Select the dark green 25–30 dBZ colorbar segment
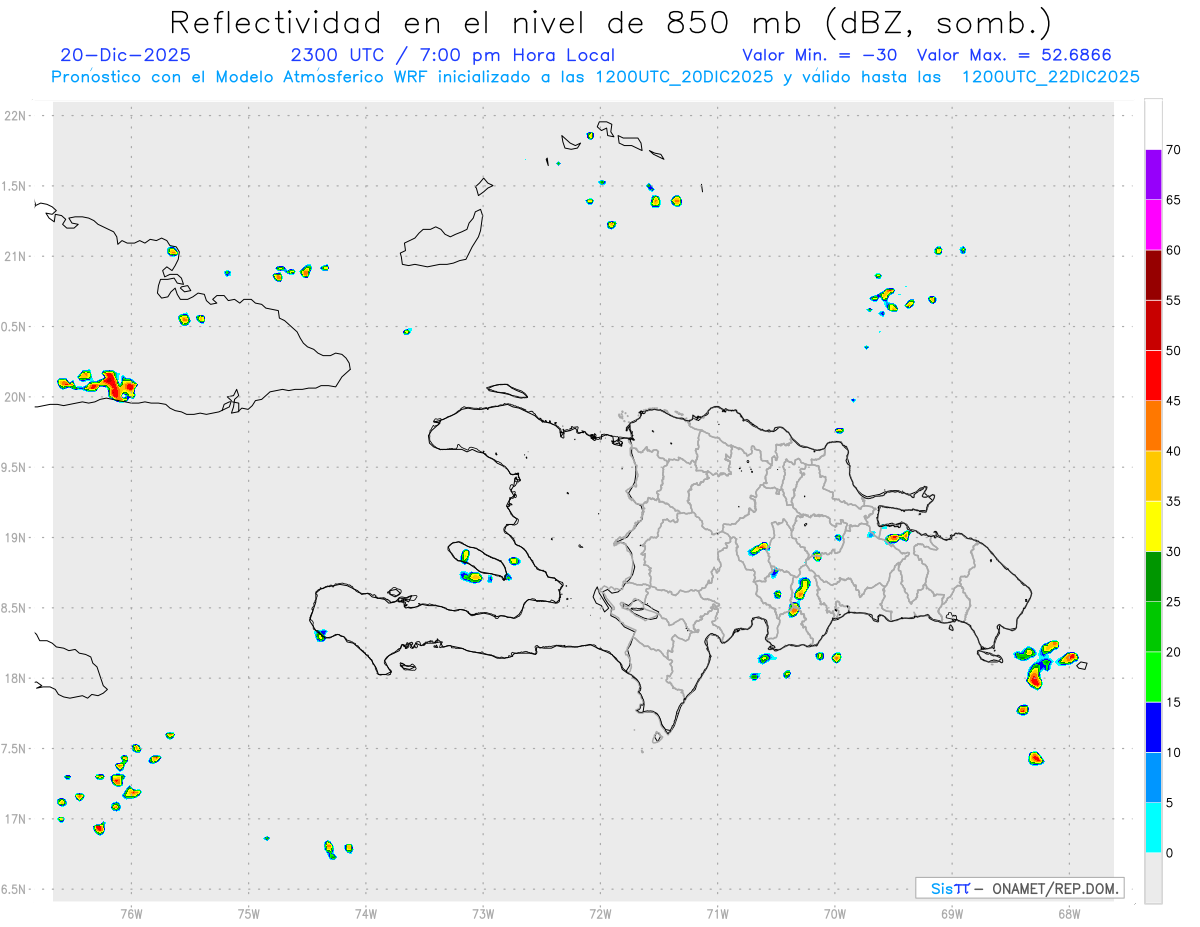 (1153, 577)
